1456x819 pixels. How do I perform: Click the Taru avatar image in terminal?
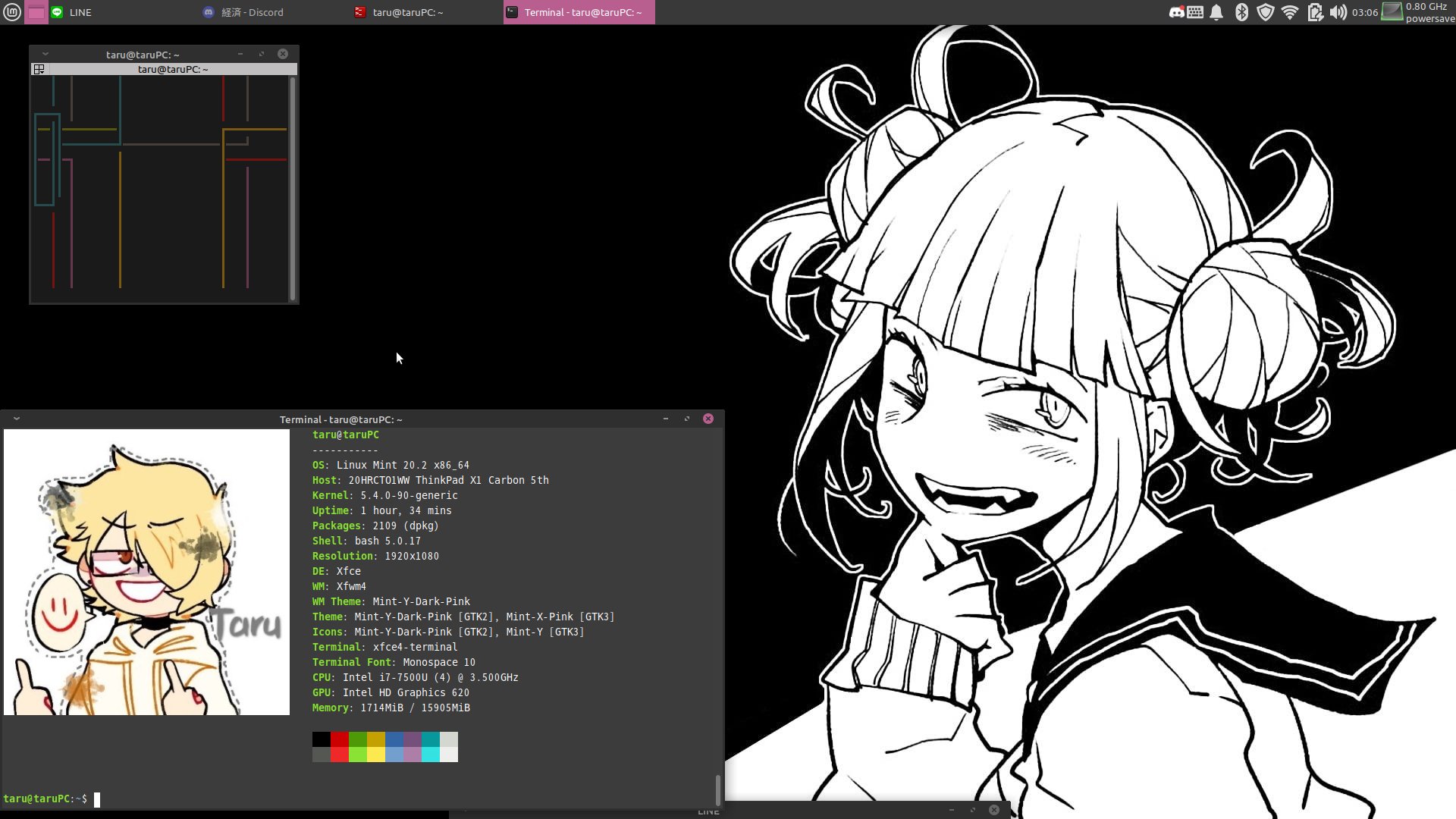(x=146, y=572)
